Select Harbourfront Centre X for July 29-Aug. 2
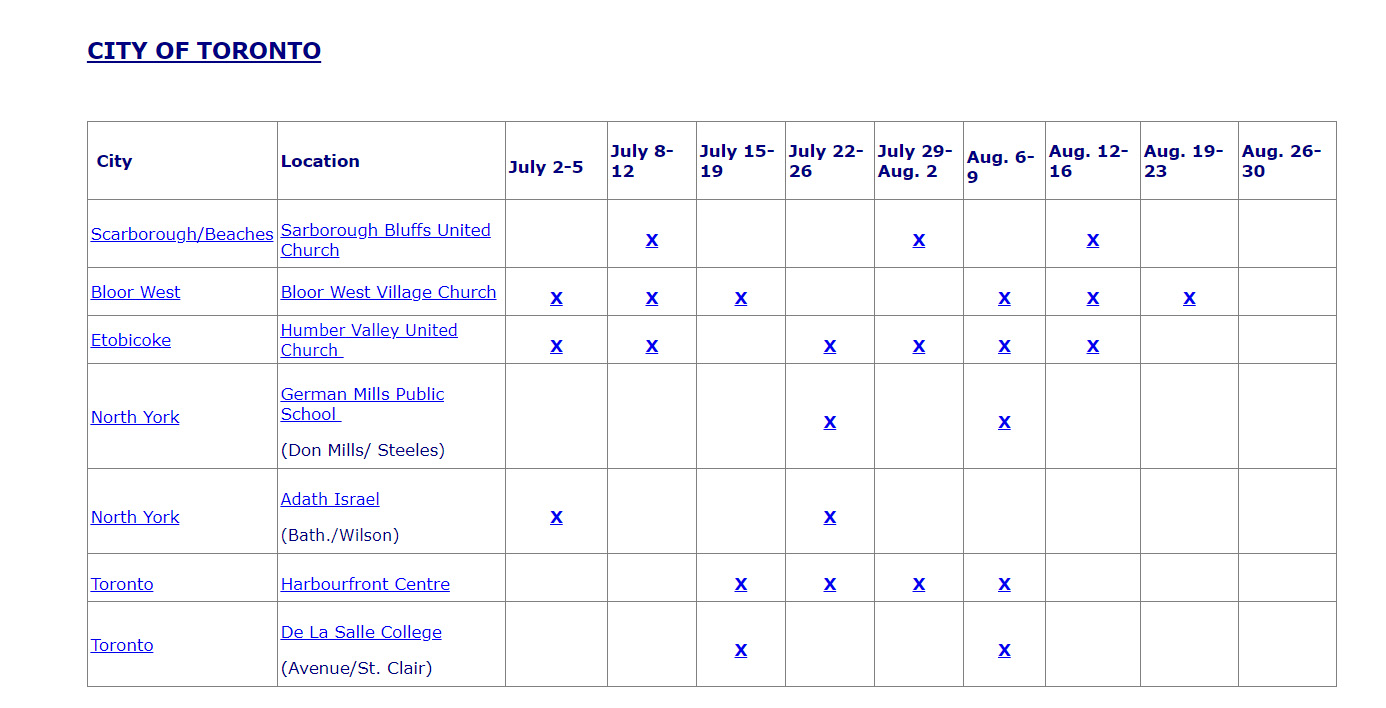 (919, 584)
